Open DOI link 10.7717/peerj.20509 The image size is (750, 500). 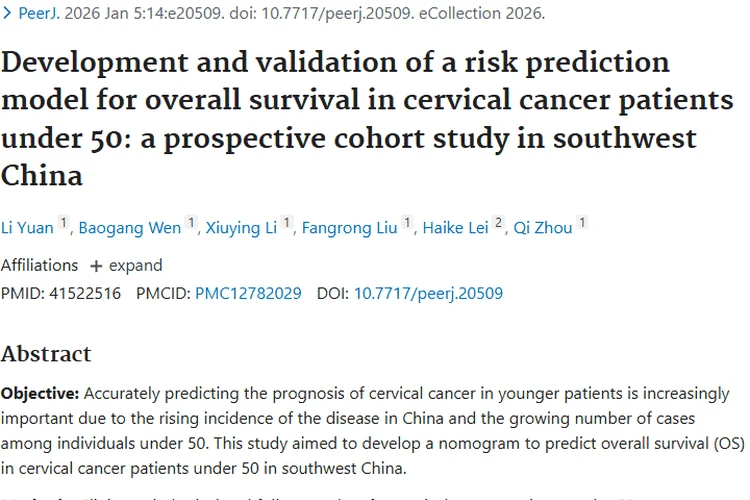tap(428, 293)
